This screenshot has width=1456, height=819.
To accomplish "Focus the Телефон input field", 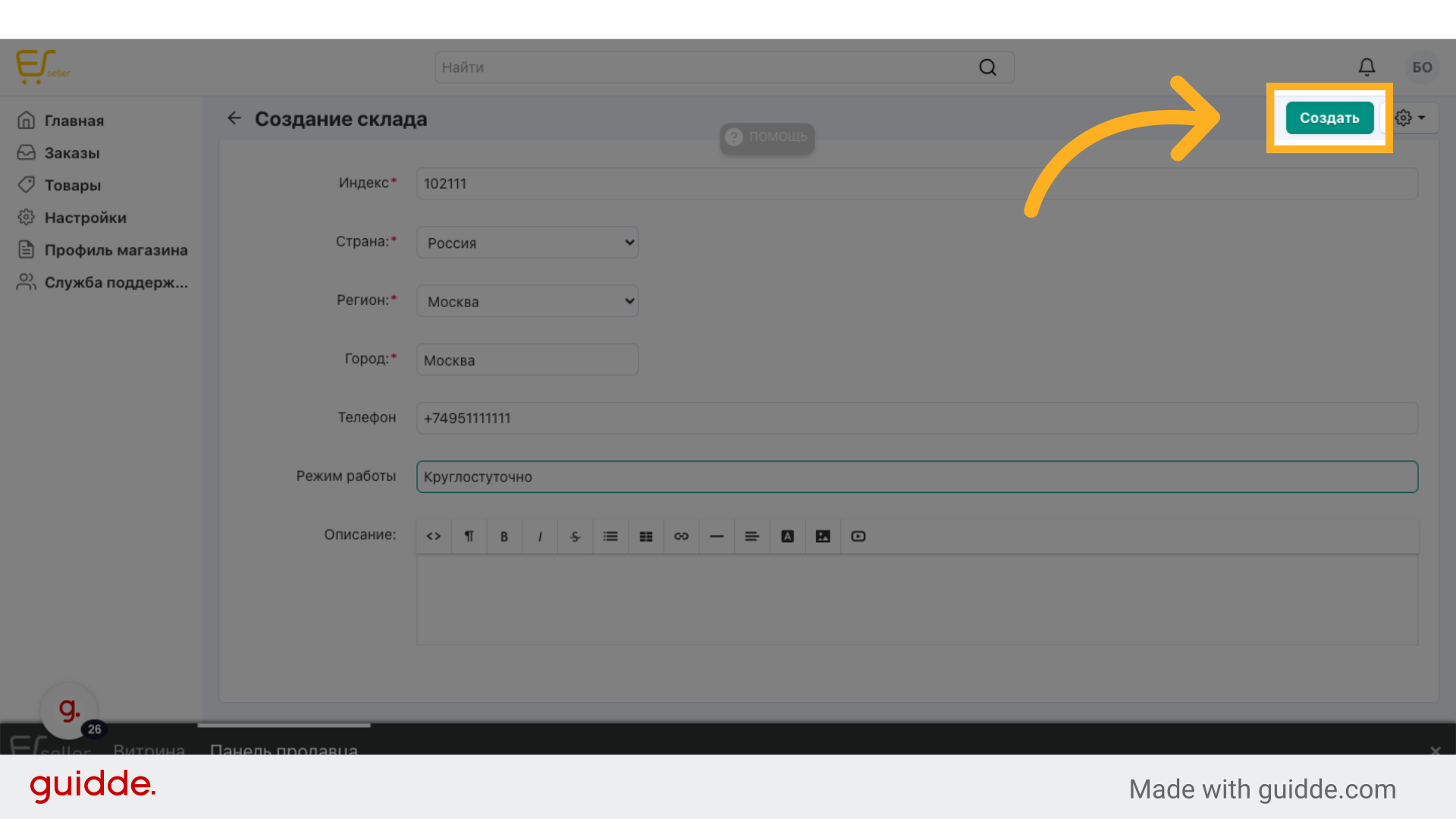I will (916, 419).
